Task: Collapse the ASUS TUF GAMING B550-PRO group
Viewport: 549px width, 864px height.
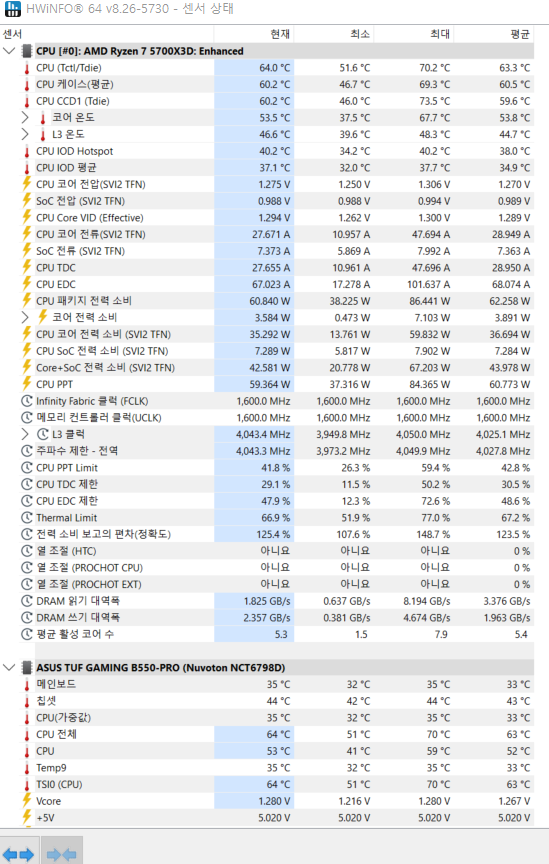Action: (9, 667)
